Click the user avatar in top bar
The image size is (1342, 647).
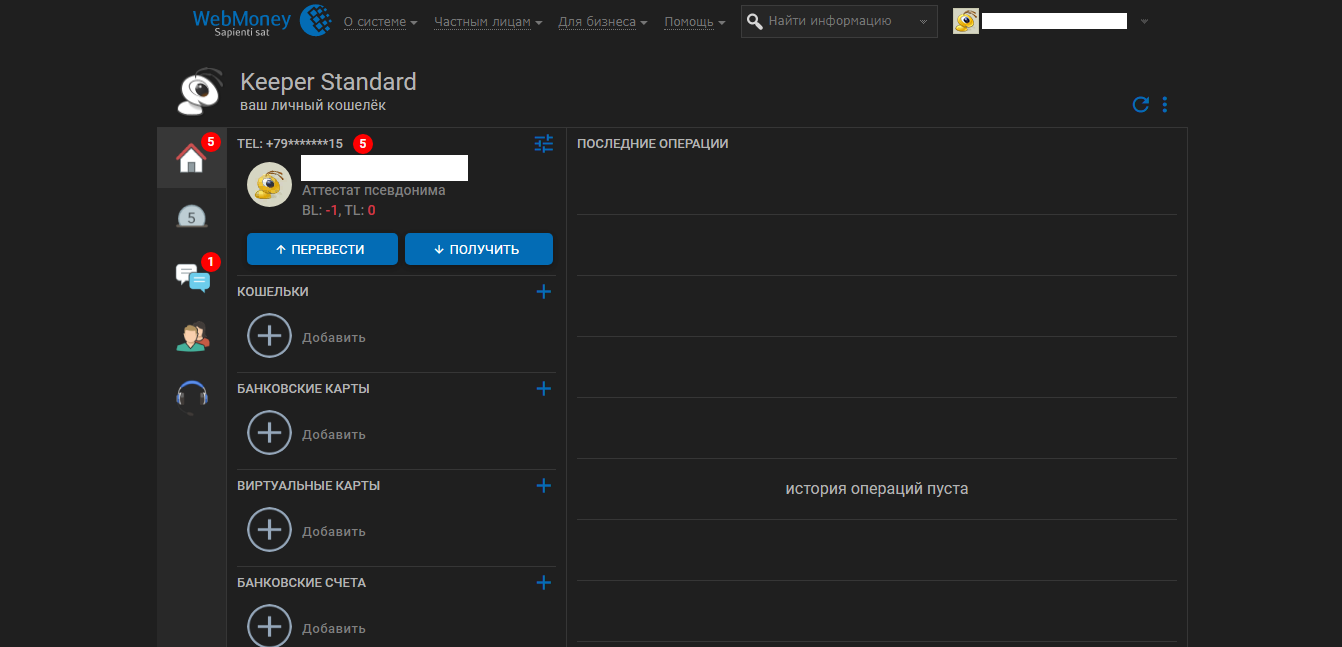tap(966, 21)
